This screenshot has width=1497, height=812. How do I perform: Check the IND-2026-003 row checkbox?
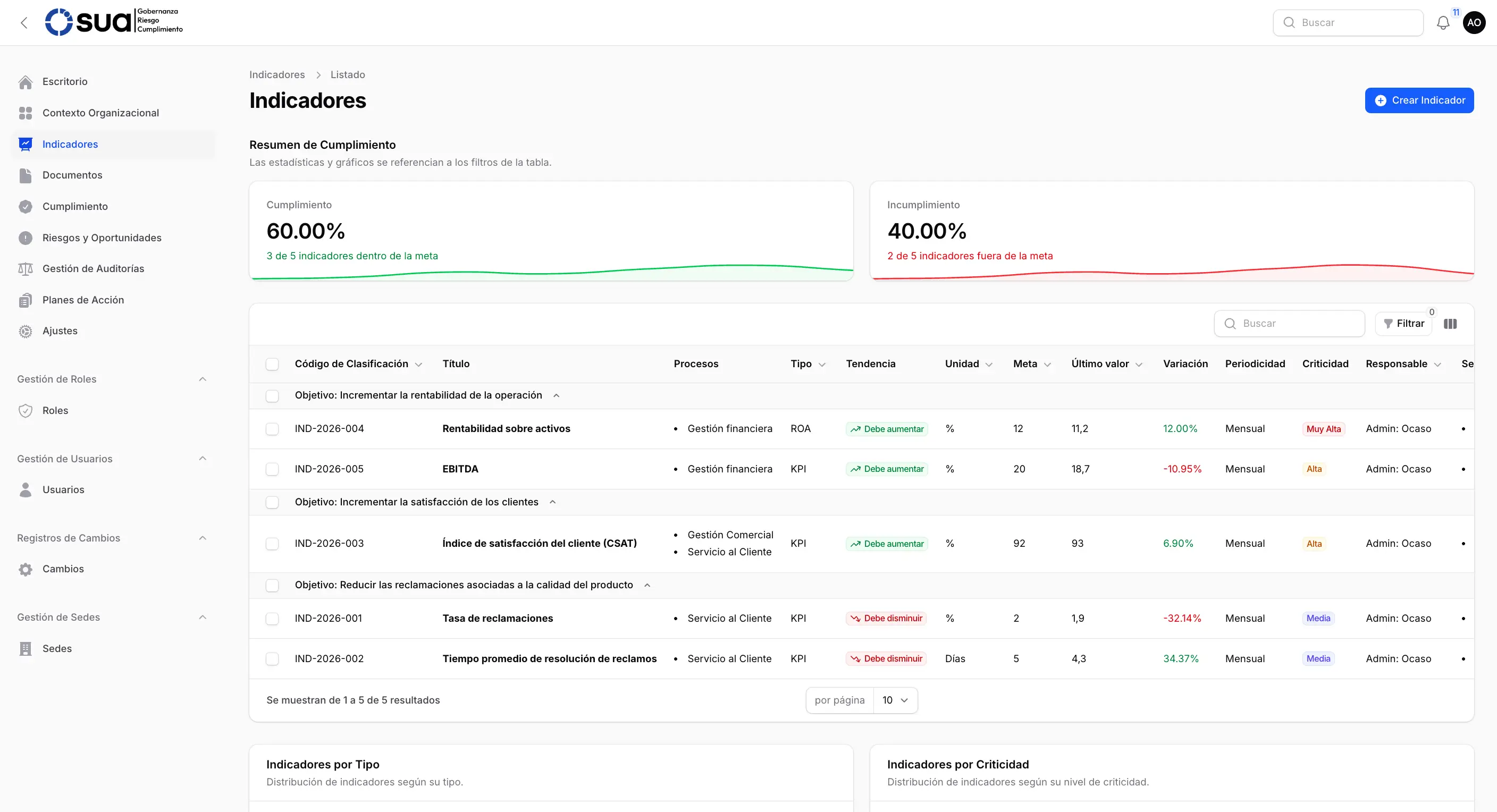click(x=272, y=544)
